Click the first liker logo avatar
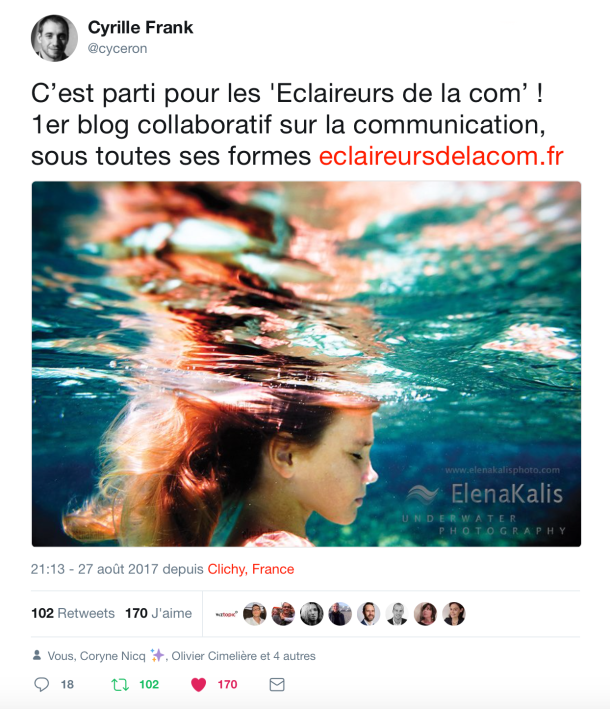Screen dimensions: 610x709 [x=227, y=614]
